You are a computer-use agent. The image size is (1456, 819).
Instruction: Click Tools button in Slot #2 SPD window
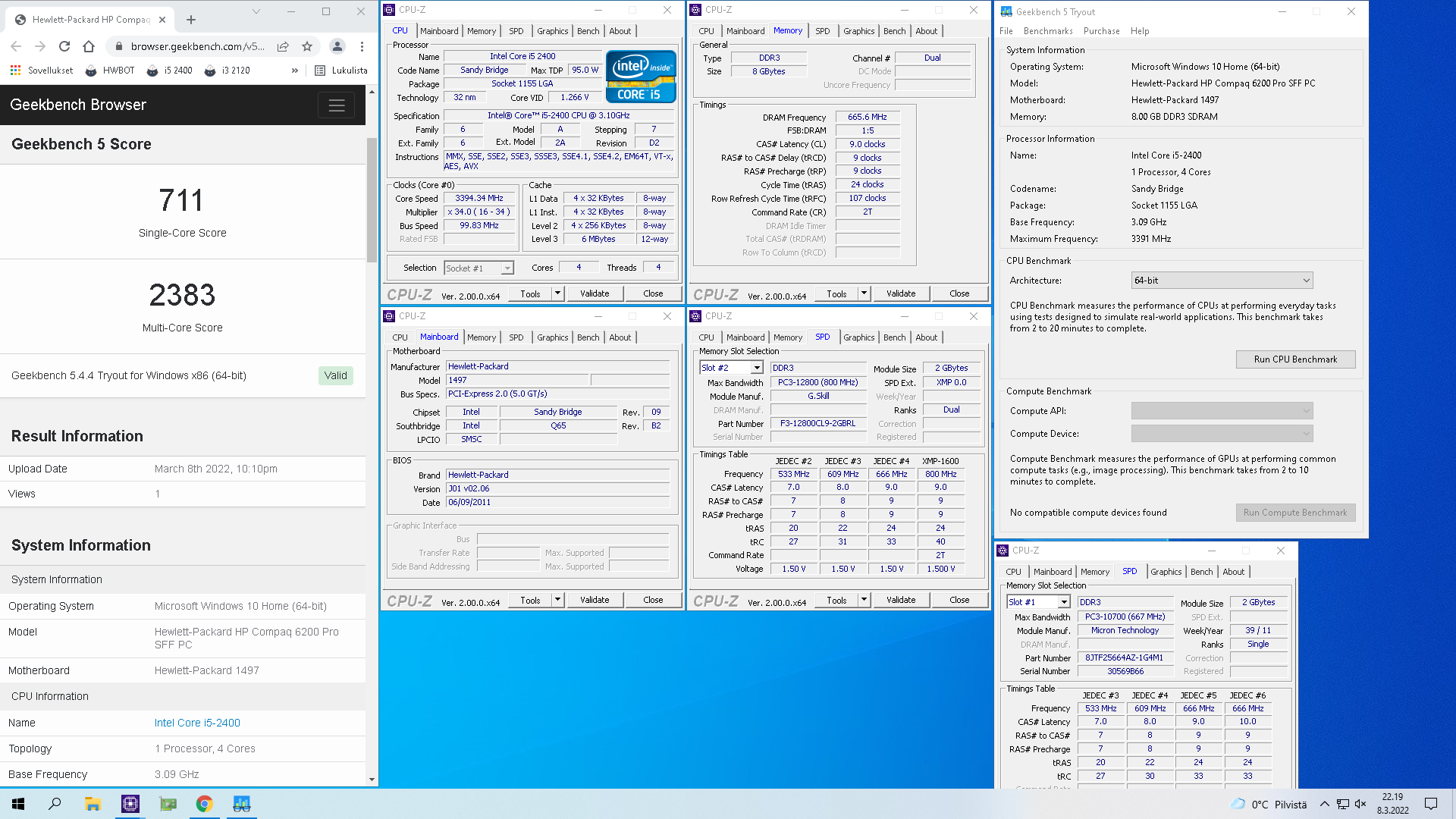coord(836,600)
